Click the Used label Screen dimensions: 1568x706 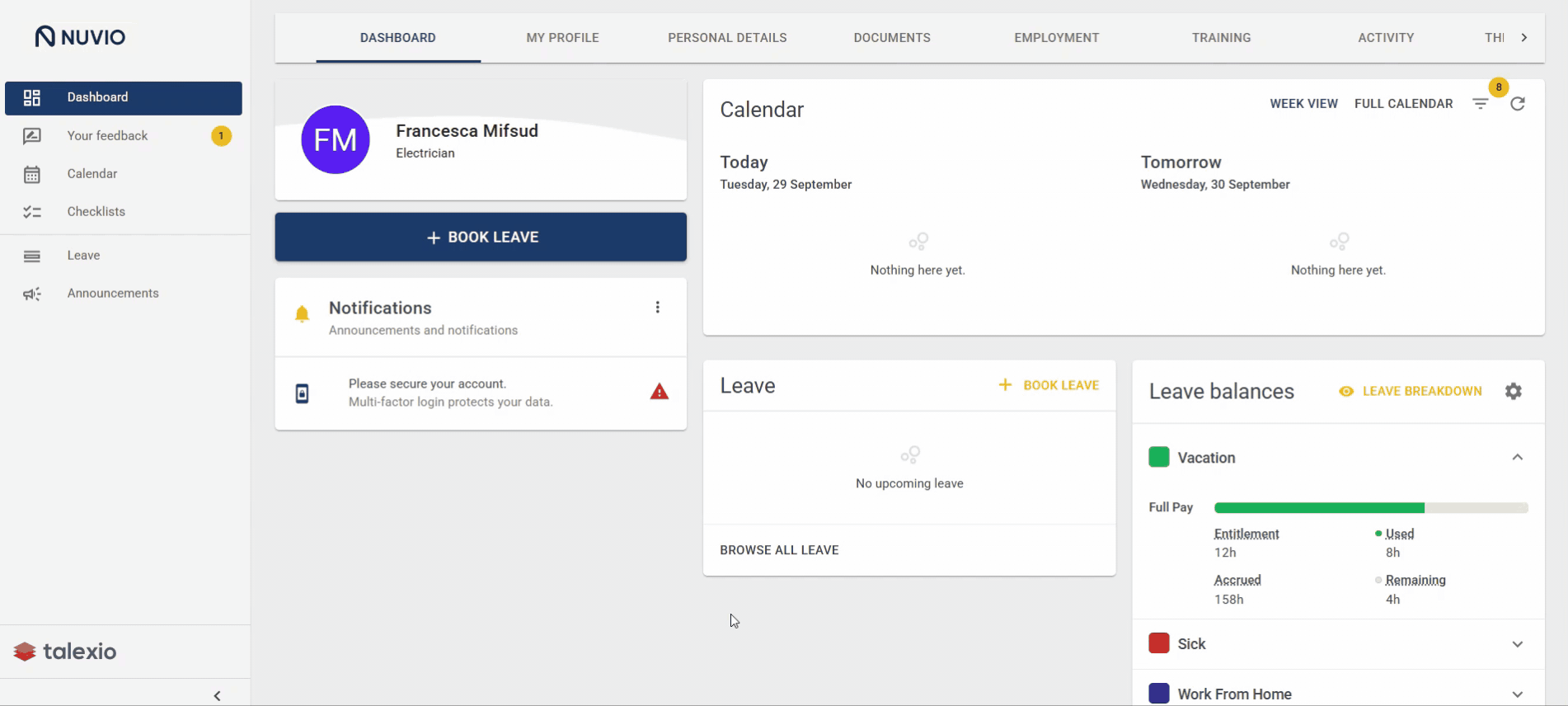[x=1400, y=534]
